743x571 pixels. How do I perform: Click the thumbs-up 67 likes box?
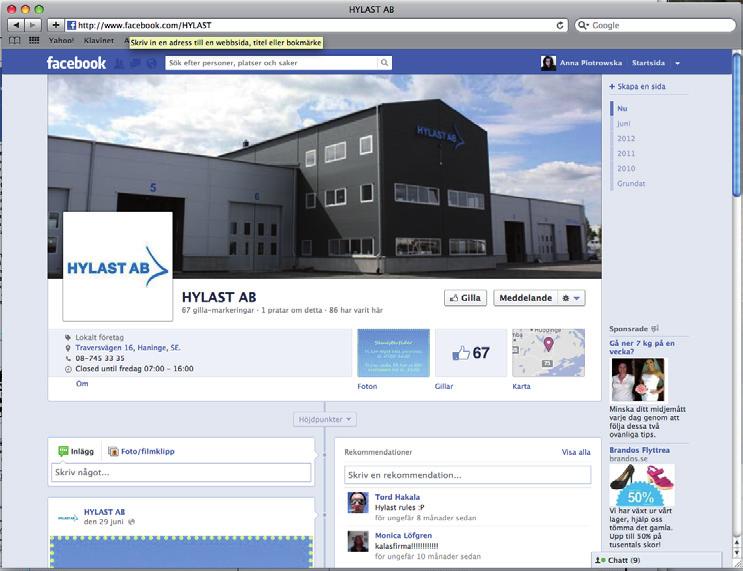pos(471,353)
